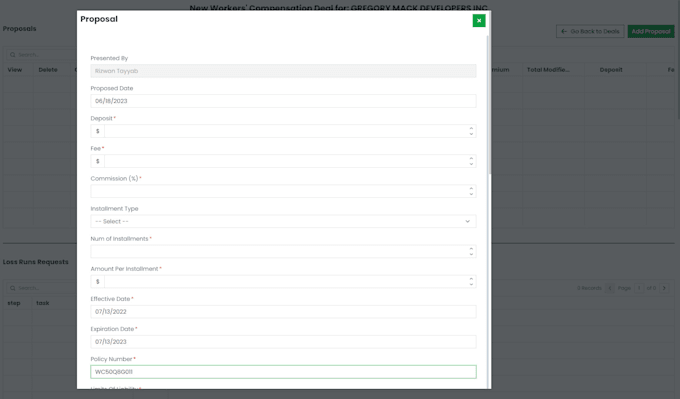Click Go Back to Deals button
The image size is (680, 399).
pyautogui.click(x=590, y=31)
